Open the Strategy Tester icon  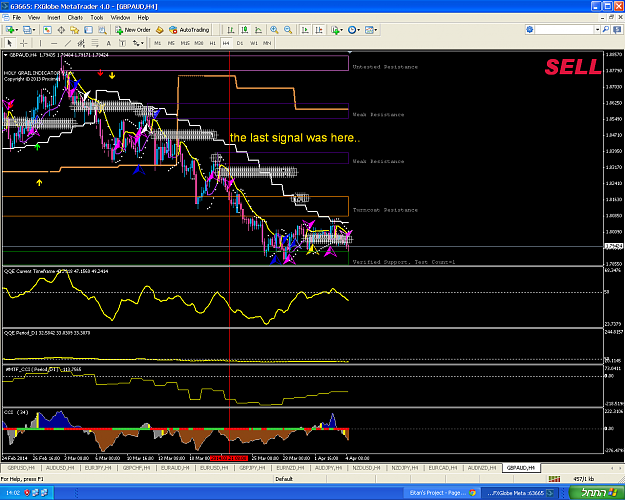pyautogui.click(x=102, y=30)
